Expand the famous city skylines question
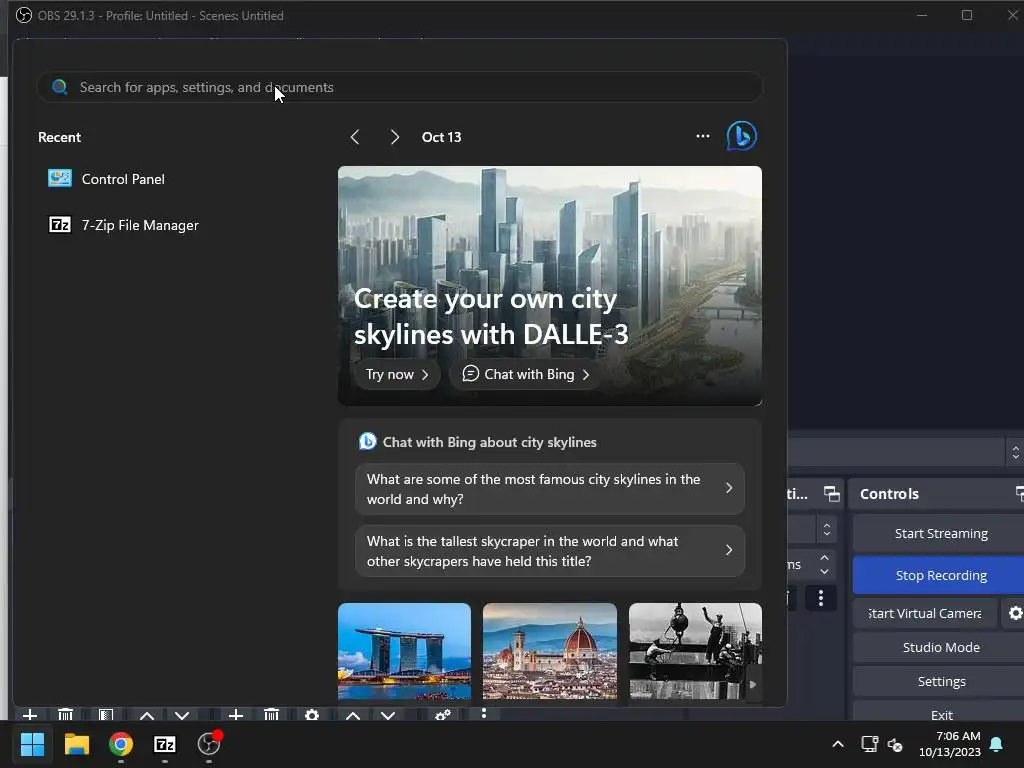 (x=550, y=489)
